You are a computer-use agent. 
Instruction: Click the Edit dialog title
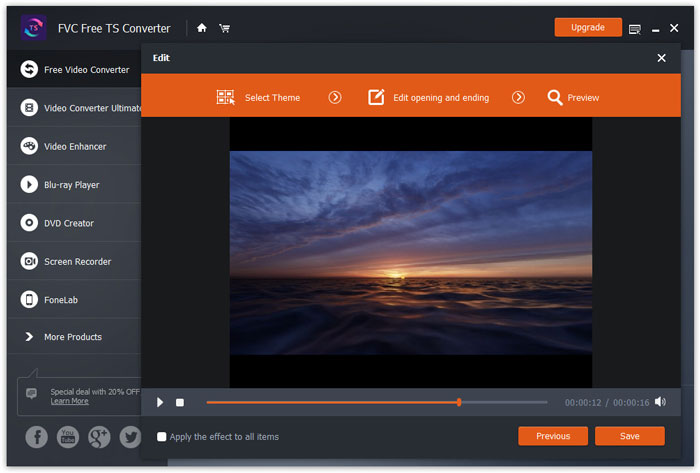pos(161,58)
